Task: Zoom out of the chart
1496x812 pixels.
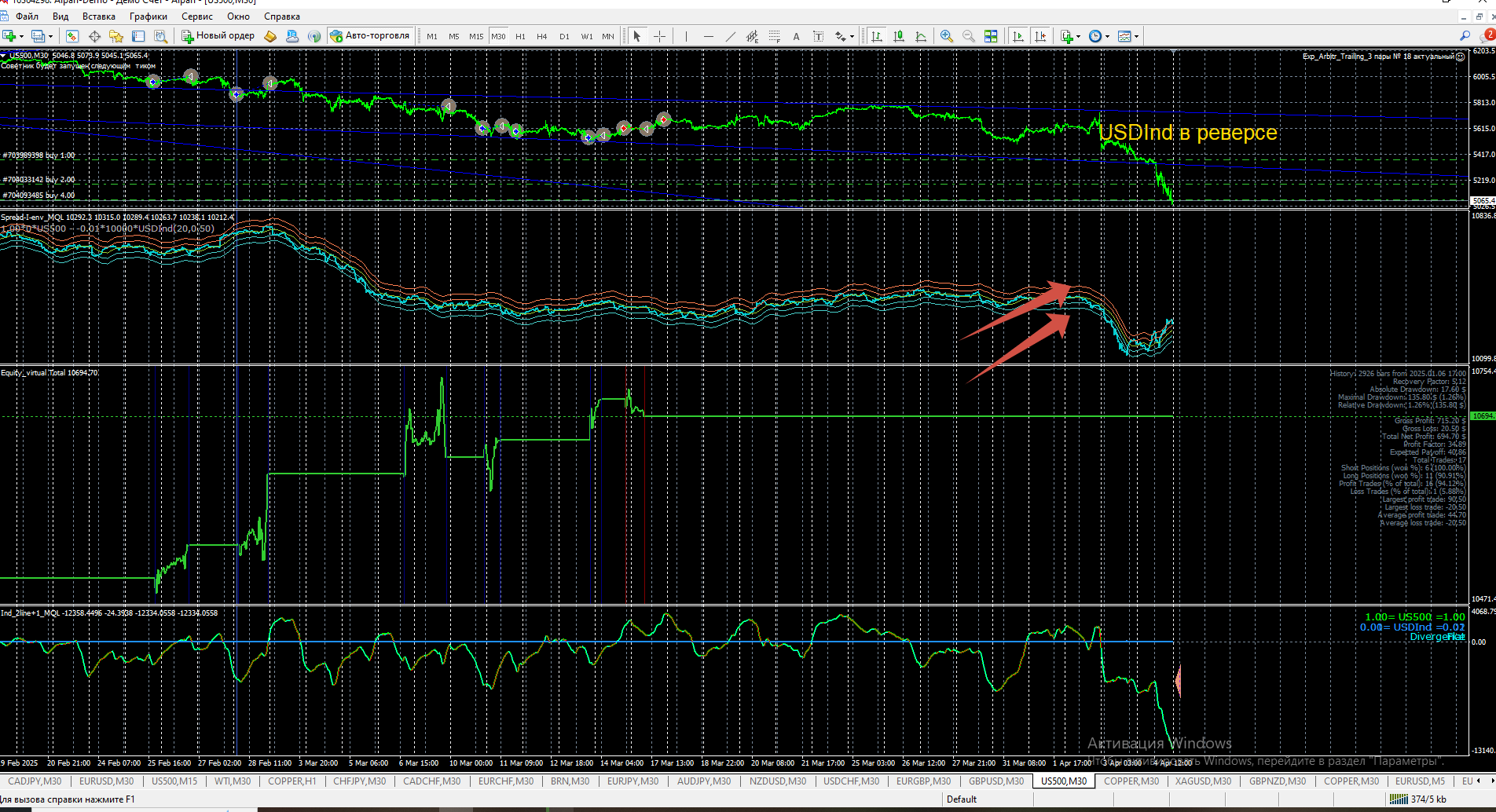Action: point(969,36)
